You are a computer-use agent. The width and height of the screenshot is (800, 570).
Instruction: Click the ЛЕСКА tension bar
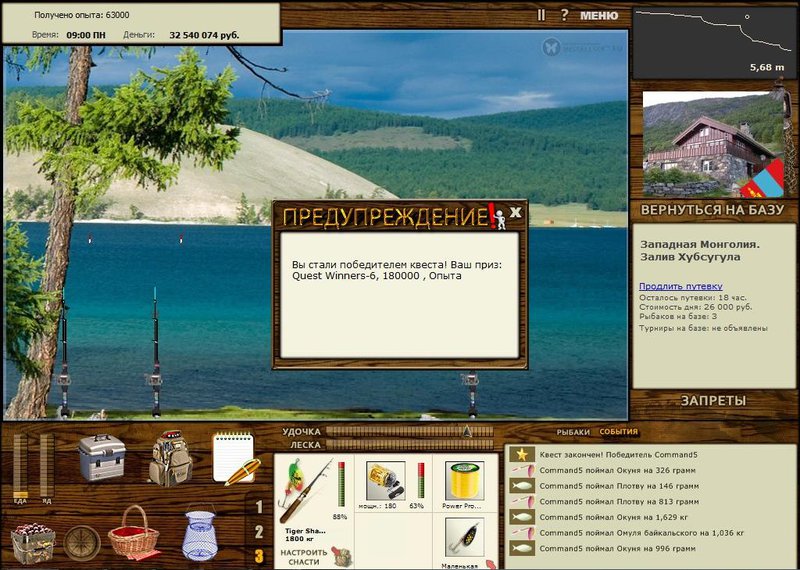[x=410, y=445]
